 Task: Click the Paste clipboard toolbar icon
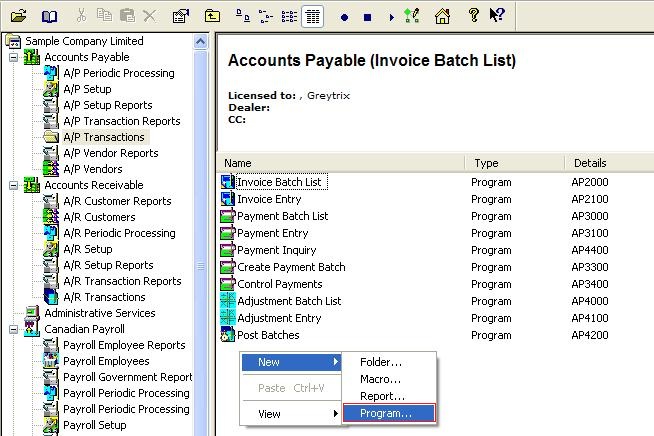coord(127,16)
